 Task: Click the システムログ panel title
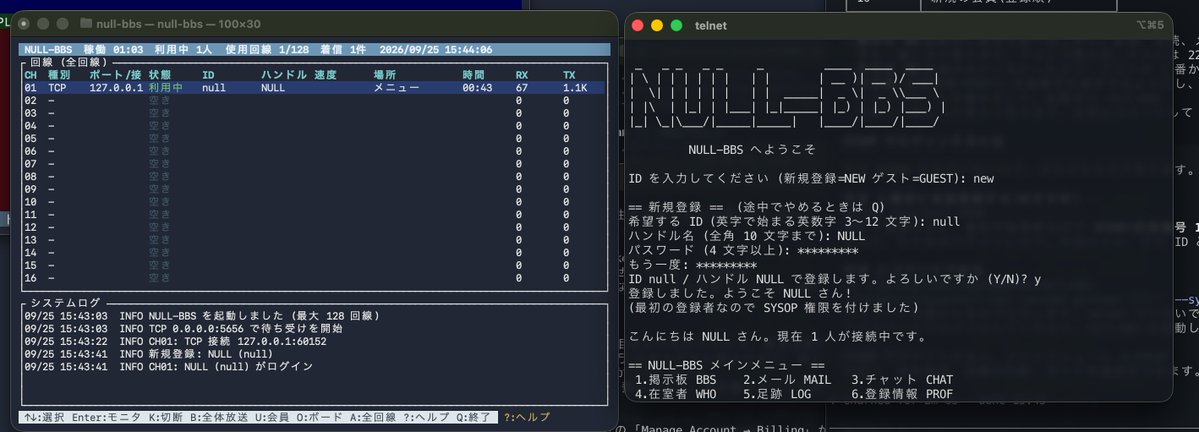pos(66,303)
